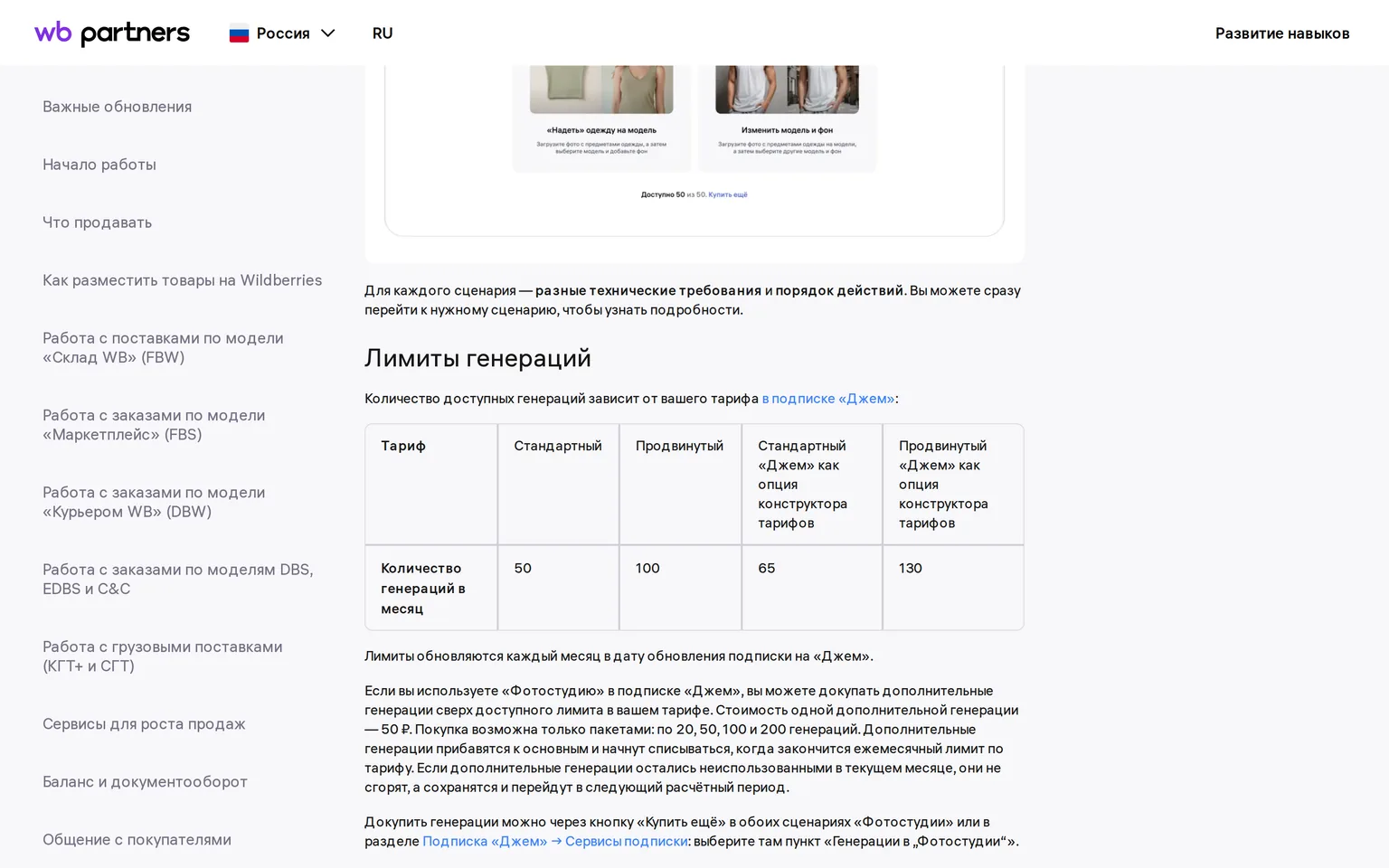Click the table cell with value 100

680,588
